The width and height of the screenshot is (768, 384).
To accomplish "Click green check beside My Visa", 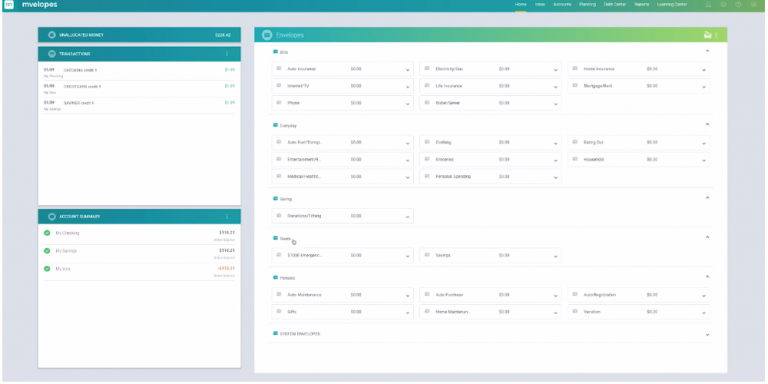I will click(47, 269).
